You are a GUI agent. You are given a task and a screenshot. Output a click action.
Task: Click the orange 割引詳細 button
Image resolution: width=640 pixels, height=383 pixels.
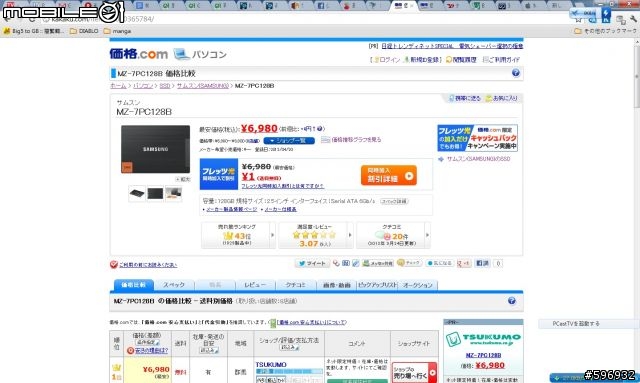point(389,175)
